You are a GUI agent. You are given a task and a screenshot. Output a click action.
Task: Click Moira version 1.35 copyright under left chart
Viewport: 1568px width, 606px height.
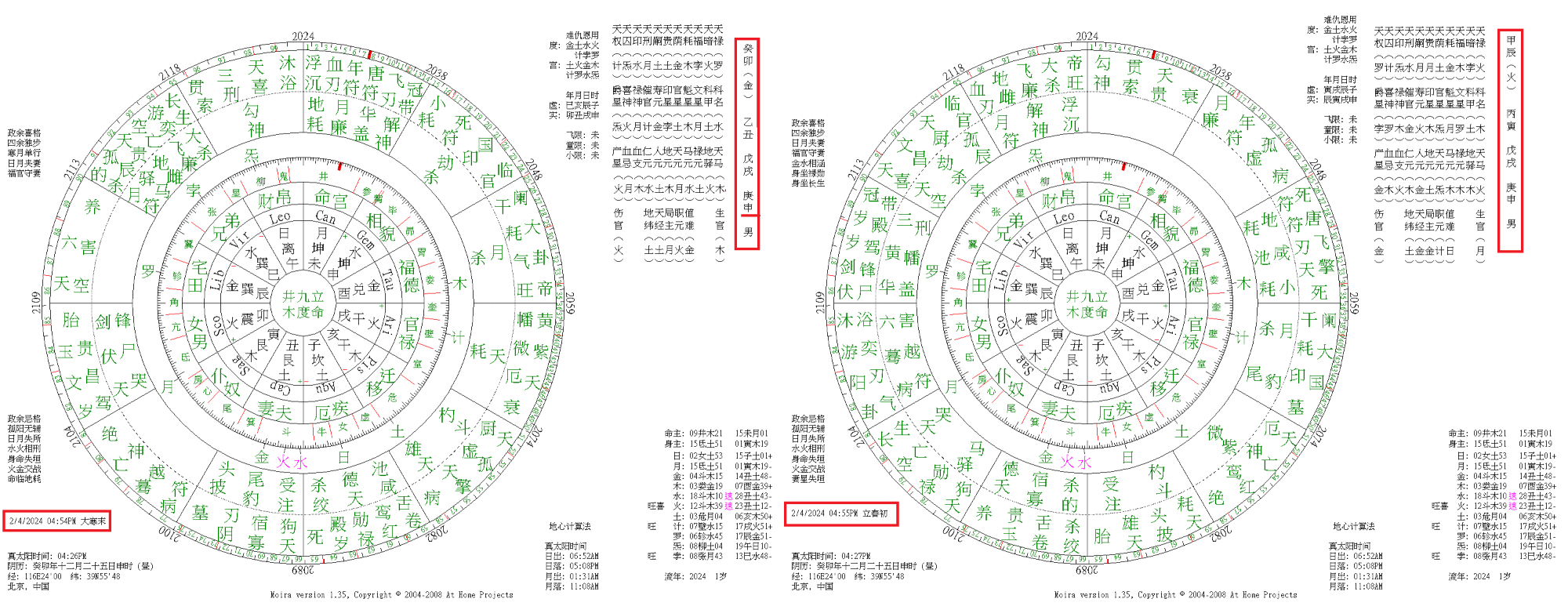(391, 595)
